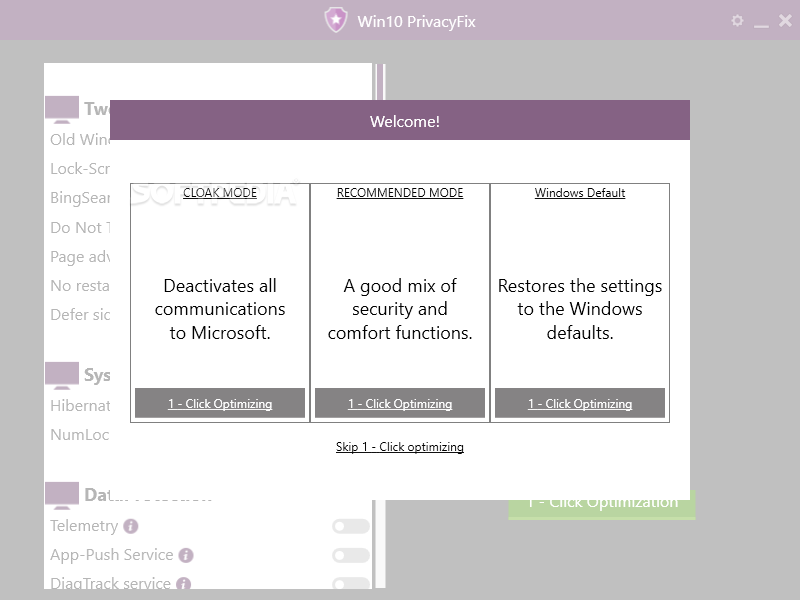This screenshot has height=600, width=800.
Task: Toggle the DiagTrack service switch
Action: click(351, 583)
